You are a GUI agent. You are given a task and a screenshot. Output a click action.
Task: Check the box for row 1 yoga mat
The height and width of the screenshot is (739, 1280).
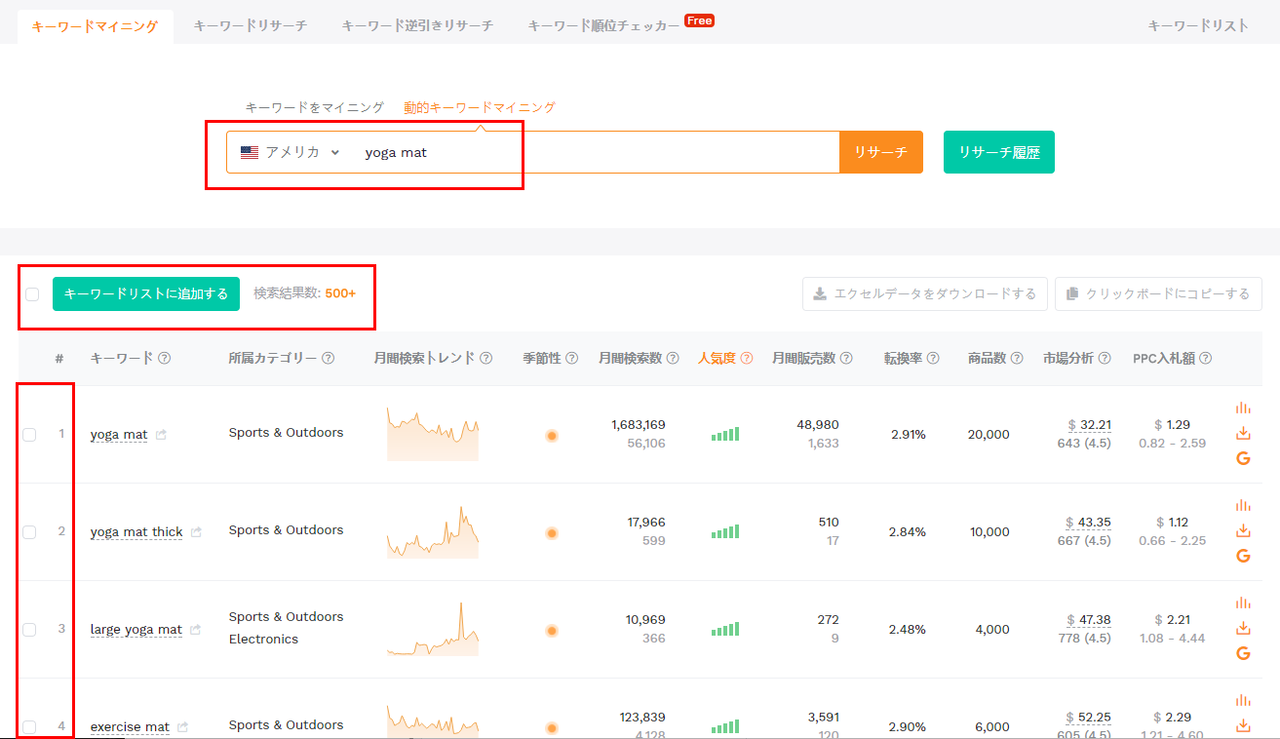click(30, 434)
